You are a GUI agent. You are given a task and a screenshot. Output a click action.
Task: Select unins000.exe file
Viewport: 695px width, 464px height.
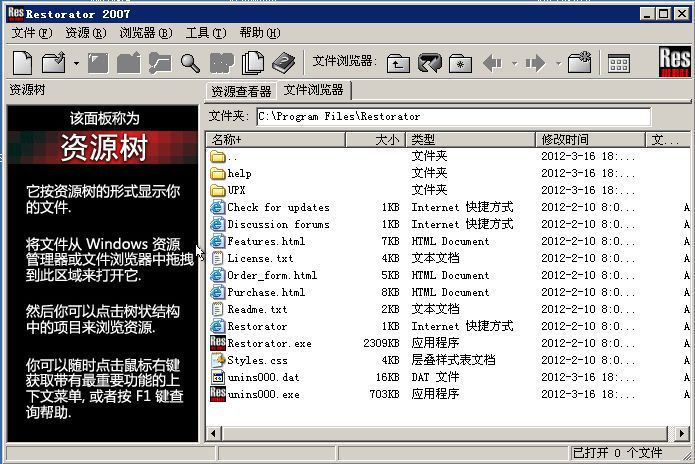255,394
